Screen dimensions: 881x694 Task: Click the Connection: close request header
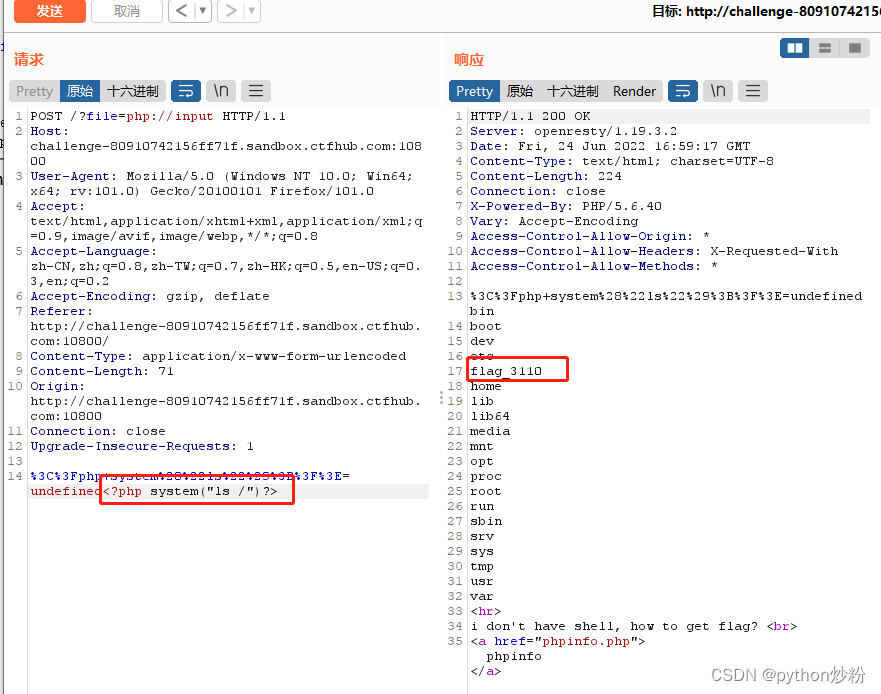pyautogui.click(x=98, y=432)
